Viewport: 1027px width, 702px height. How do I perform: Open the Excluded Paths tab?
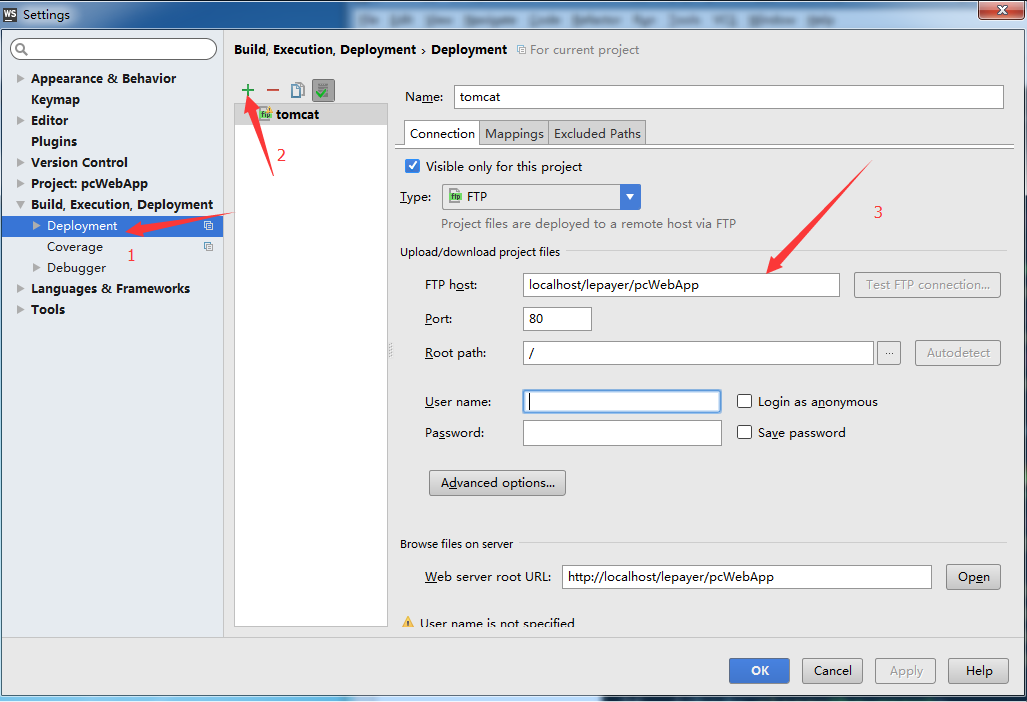[x=597, y=133]
